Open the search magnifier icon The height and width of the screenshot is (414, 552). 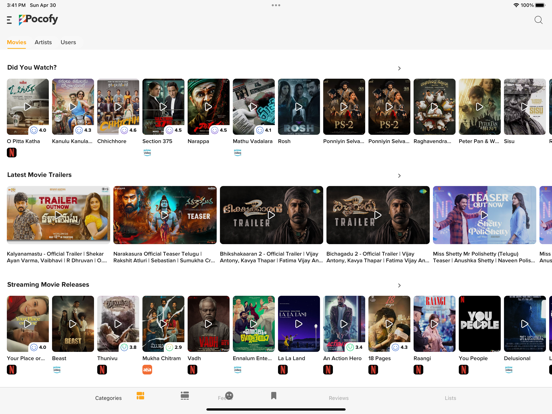pos(538,20)
